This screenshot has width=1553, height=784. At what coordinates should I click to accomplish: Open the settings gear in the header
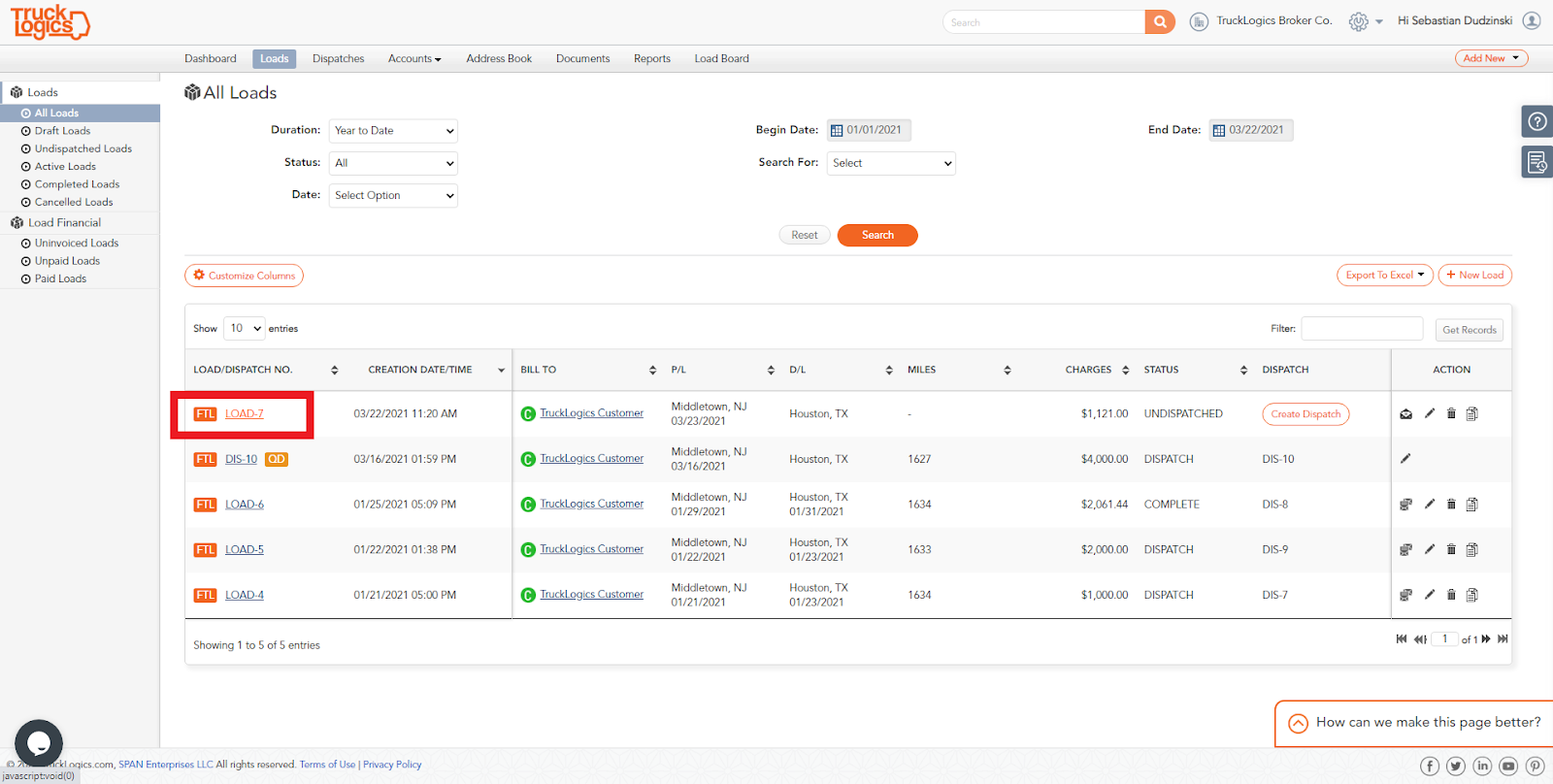click(1359, 21)
